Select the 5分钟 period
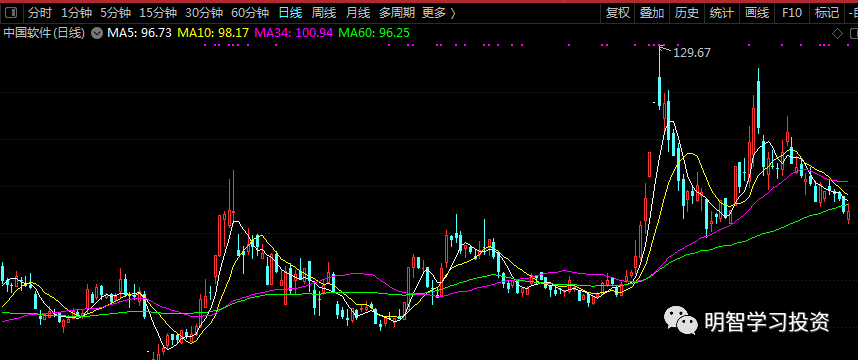858x360 pixels. coord(115,13)
